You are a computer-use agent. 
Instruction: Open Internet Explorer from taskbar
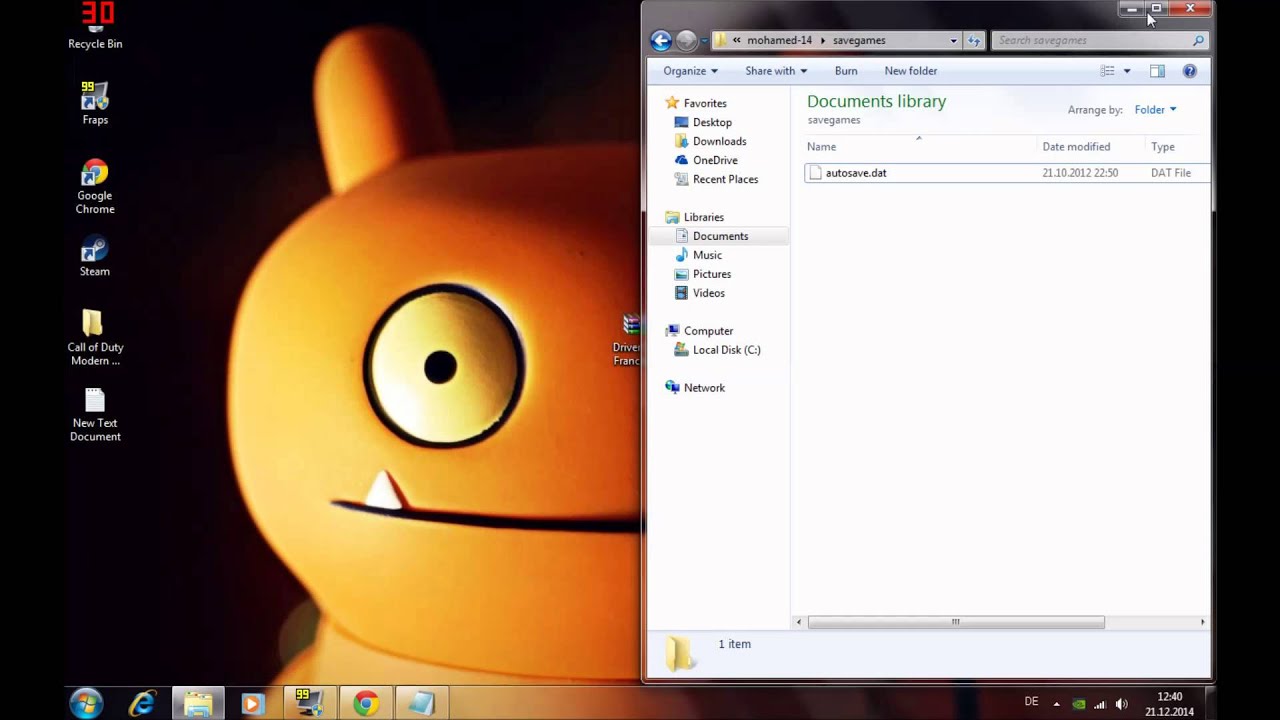(x=142, y=704)
